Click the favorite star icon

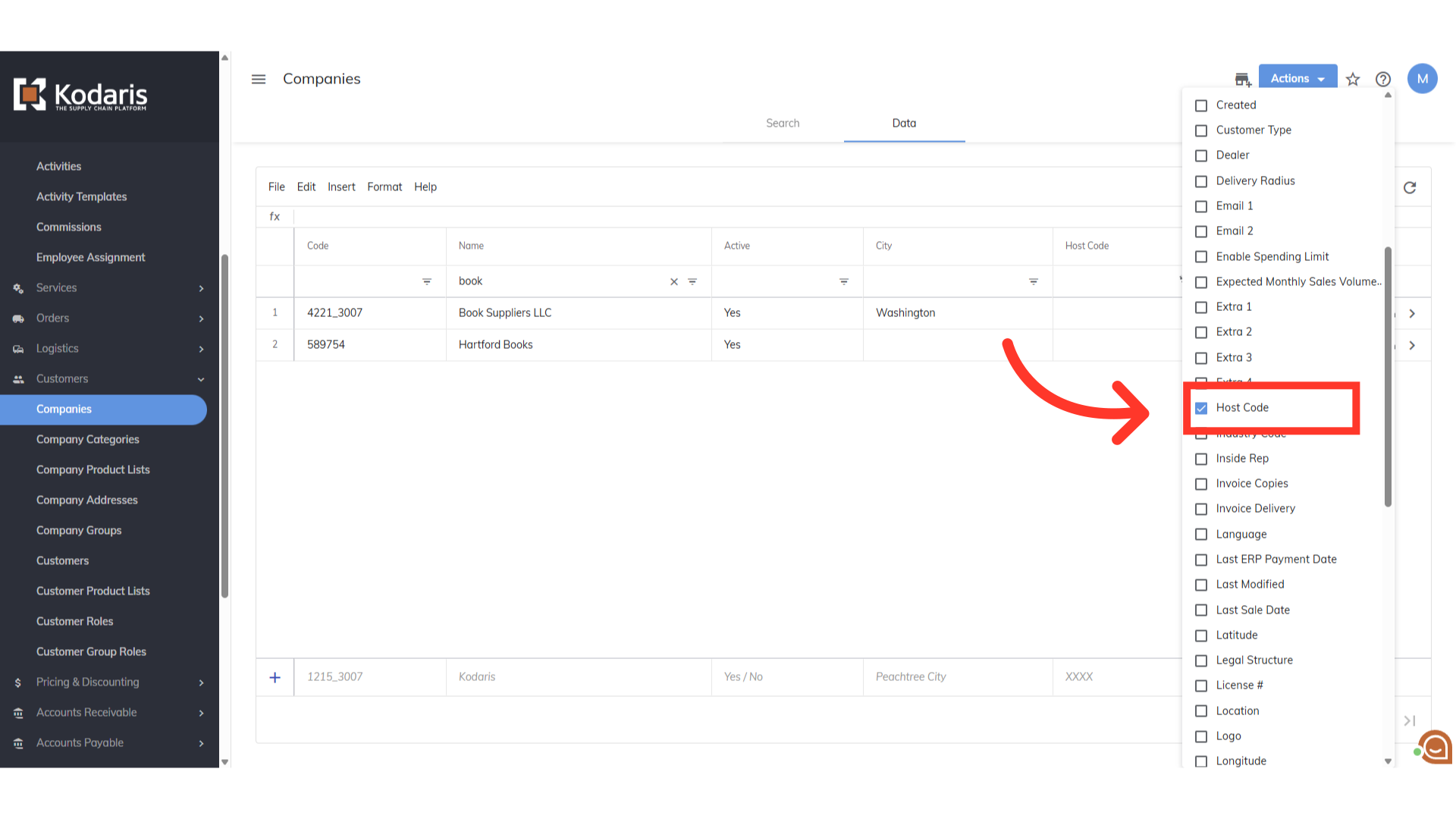(x=1353, y=79)
